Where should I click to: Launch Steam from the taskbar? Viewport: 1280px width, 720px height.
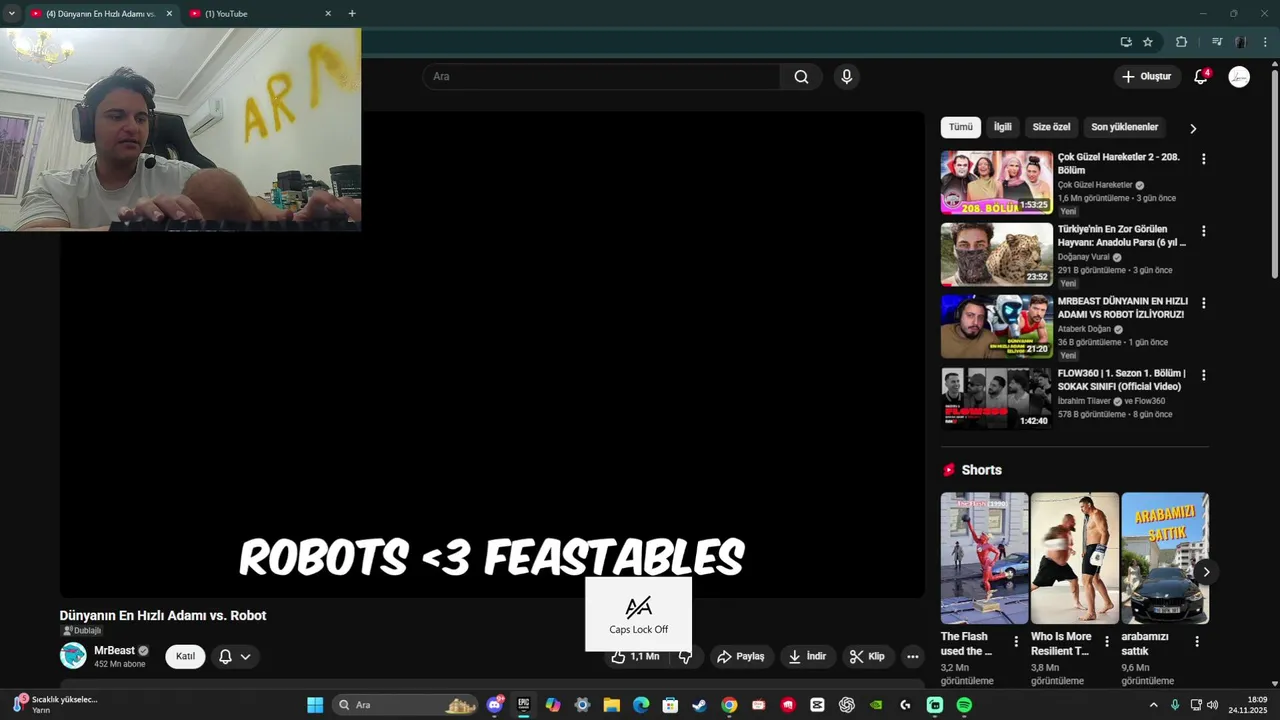click(x=699, y=705)
